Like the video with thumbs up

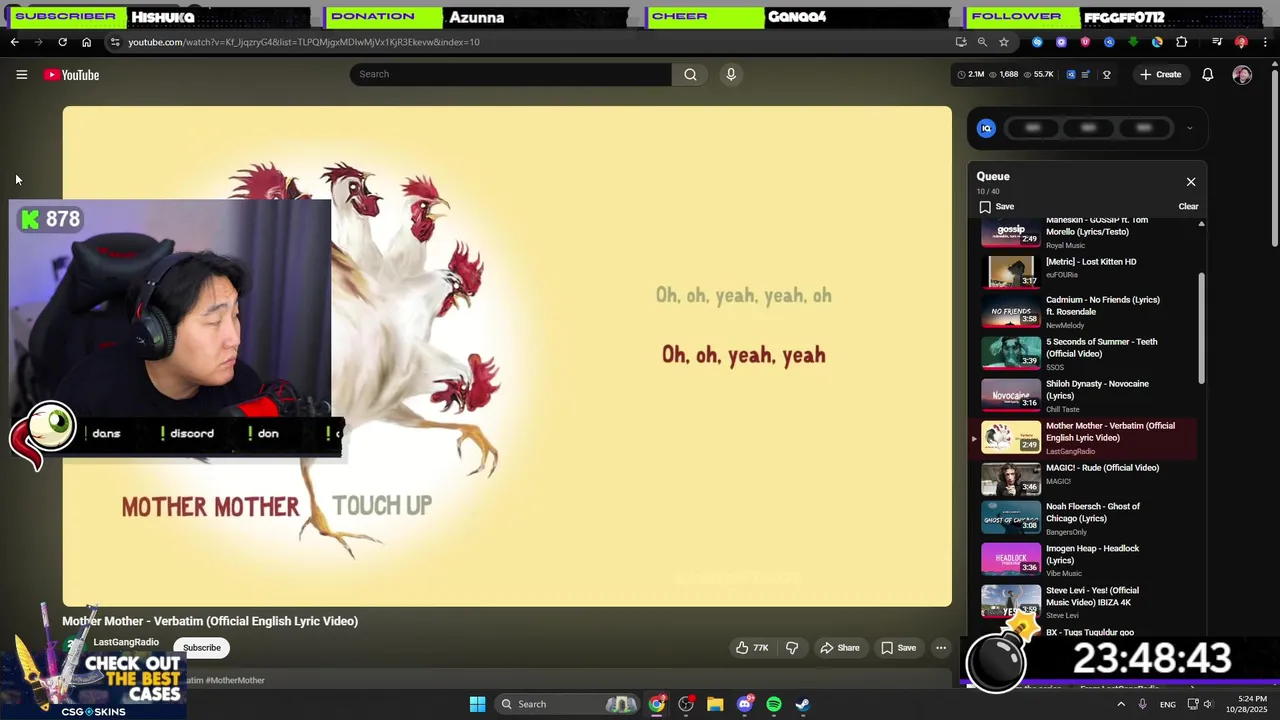click(752, 648)
